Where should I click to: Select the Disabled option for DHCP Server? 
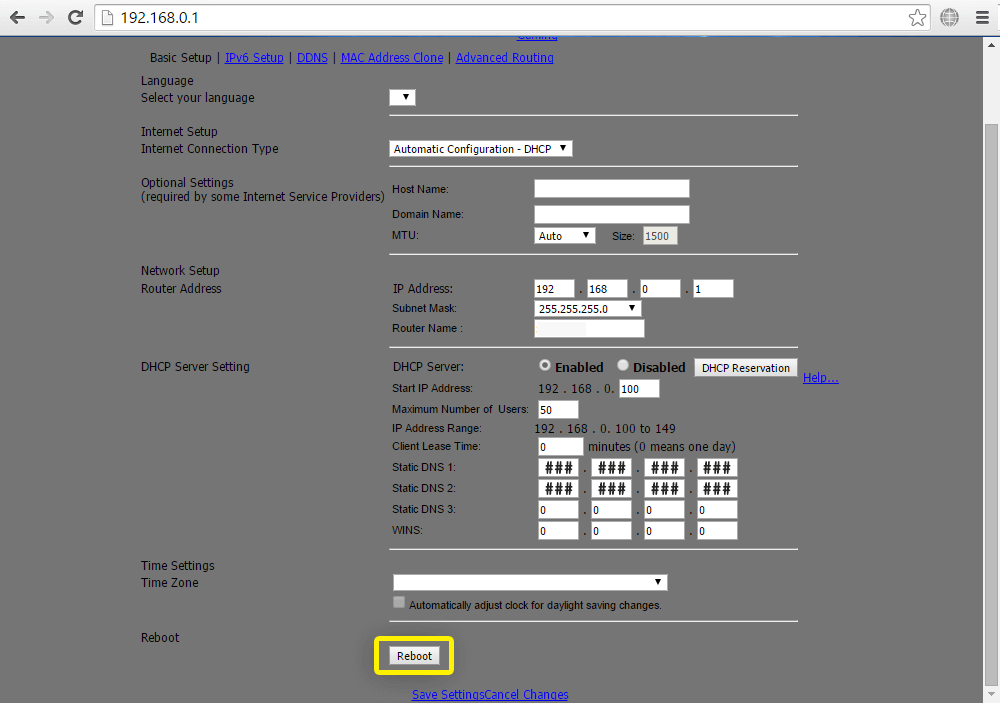(622, 365)
